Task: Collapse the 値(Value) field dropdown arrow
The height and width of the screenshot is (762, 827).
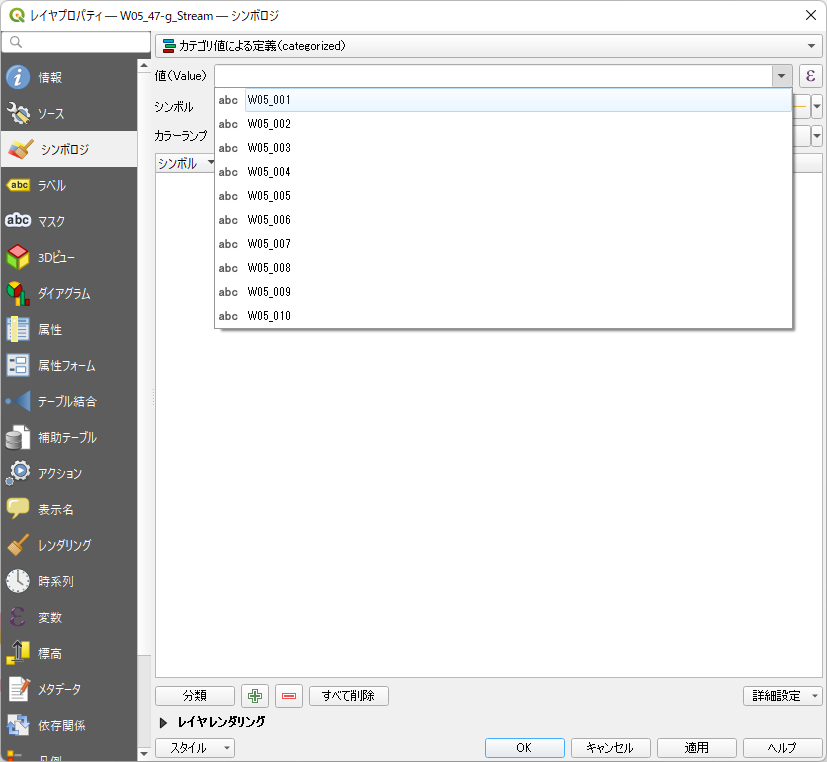Action: tap(780, 76)
